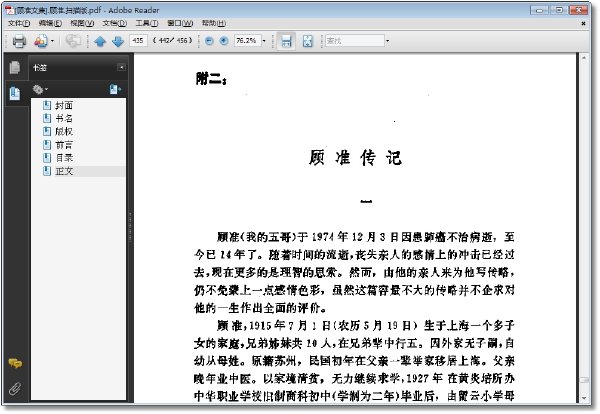Image resolution: width=600 pixels, height=414 pixels.
Task: Click the zoom percentage field 76.2%
Action: click(x=248, y=40)
